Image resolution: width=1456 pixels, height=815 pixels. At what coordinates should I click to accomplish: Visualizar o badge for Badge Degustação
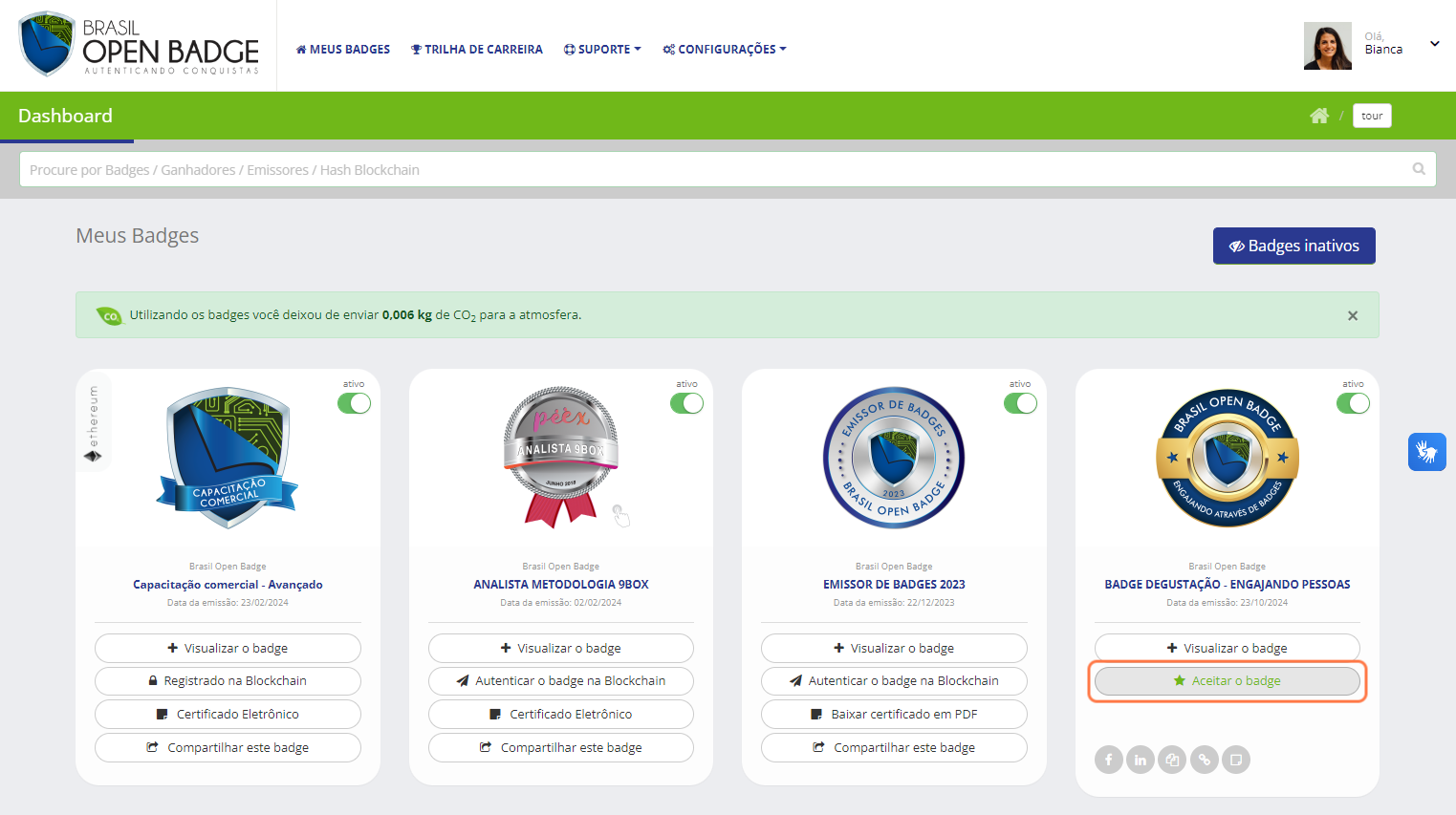click(x=1228, y=648)
